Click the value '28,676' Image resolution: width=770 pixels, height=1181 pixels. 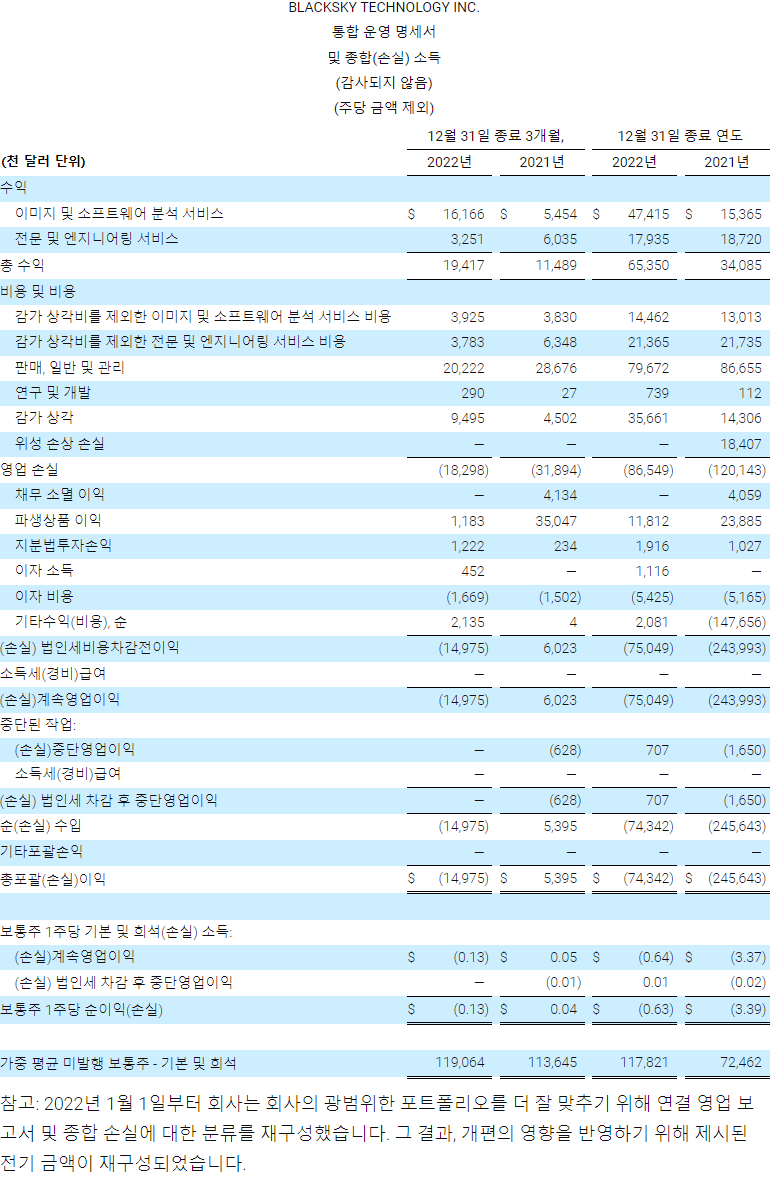(x=555, y=368)
